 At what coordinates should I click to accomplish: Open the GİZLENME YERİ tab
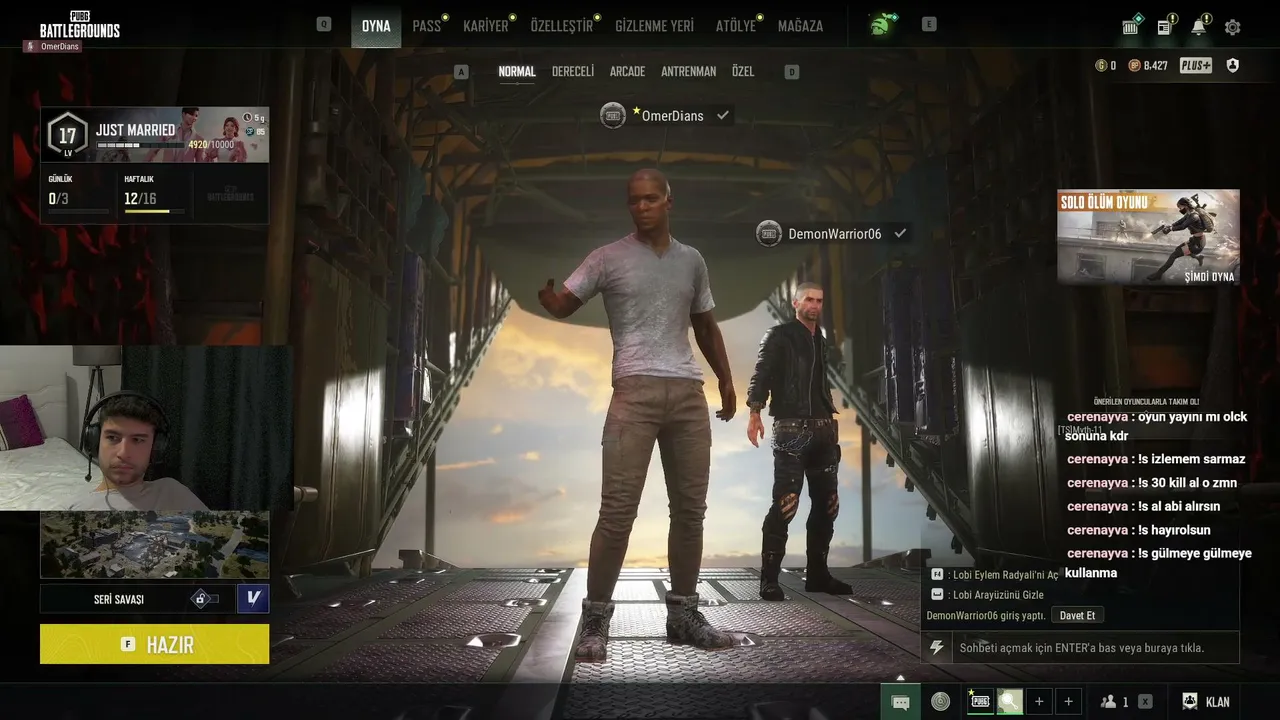tap(654, 26)
